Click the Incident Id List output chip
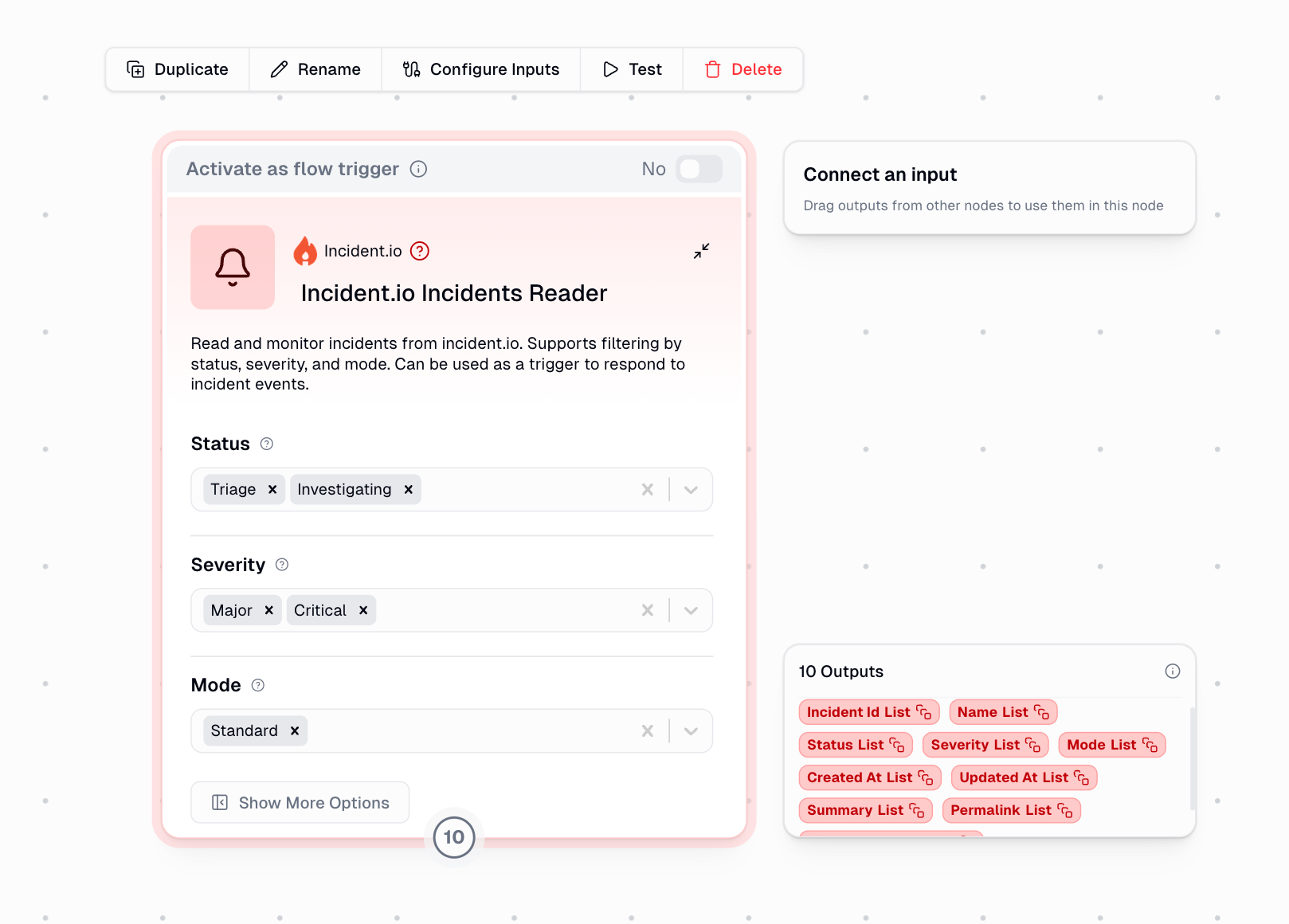 click(868, 711)
